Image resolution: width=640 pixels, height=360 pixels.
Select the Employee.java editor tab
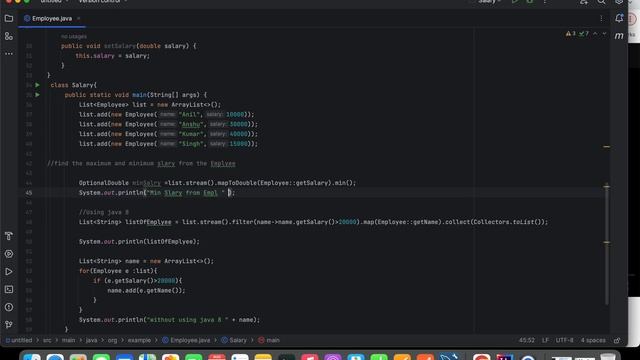pos(52,18)
